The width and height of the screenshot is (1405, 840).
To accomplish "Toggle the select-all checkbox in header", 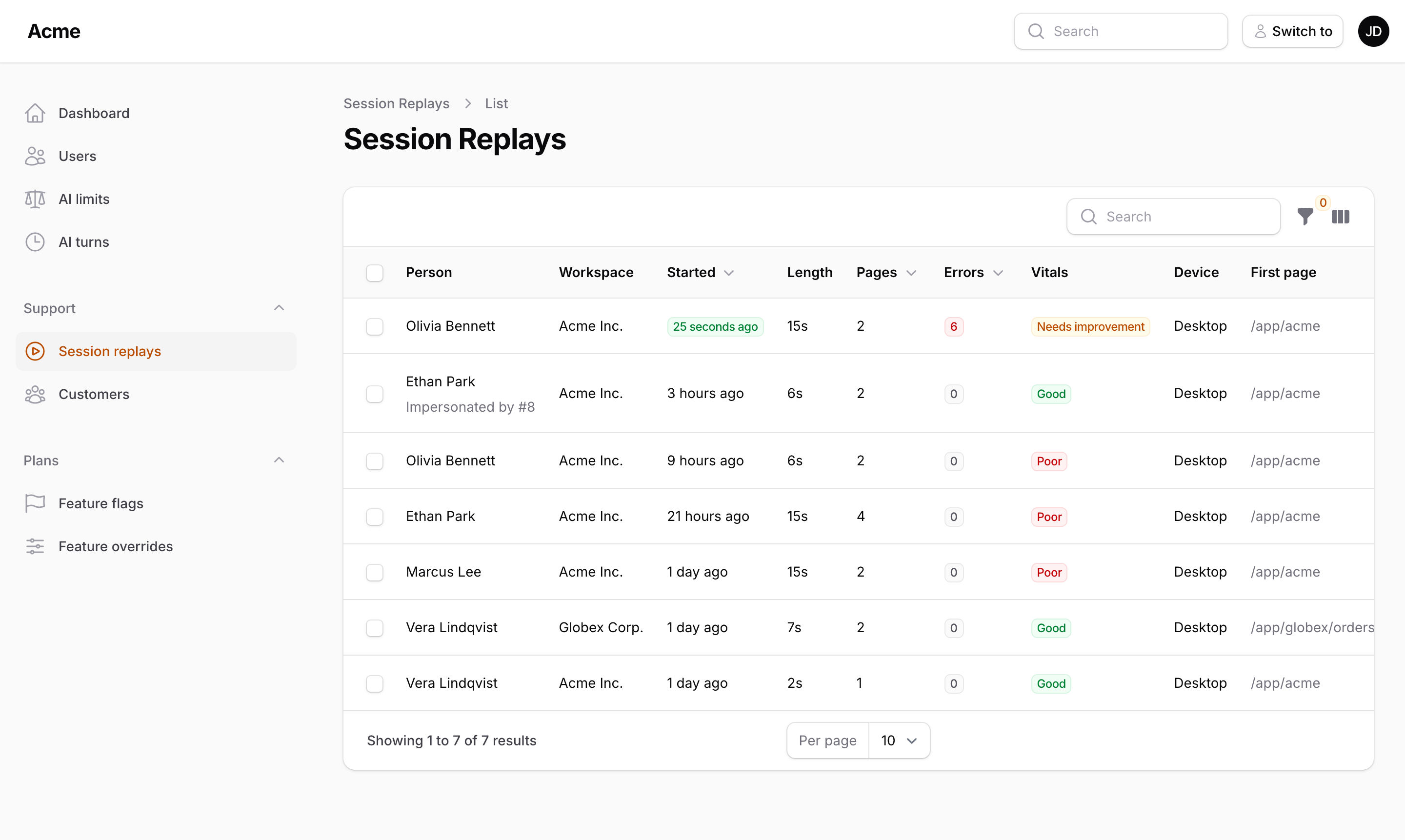I will pyautogui.click(x=374, y=273).
